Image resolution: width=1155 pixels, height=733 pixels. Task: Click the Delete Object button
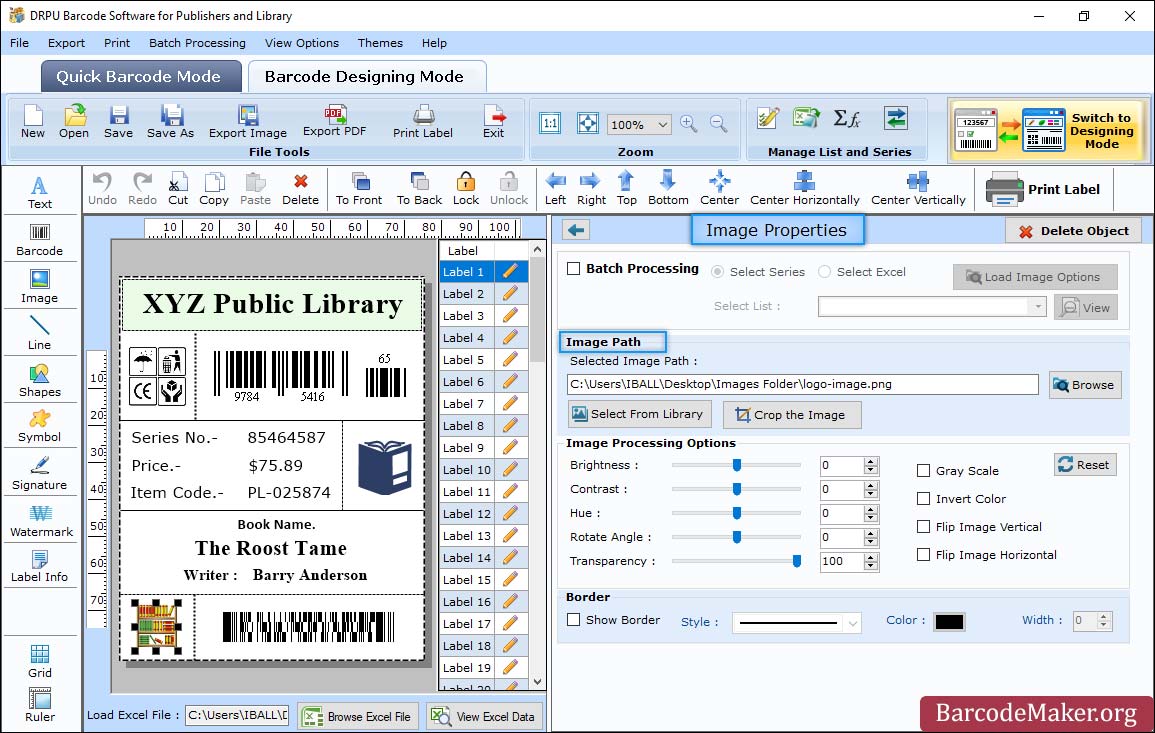pyautogui.click(x=1074, y=231)
